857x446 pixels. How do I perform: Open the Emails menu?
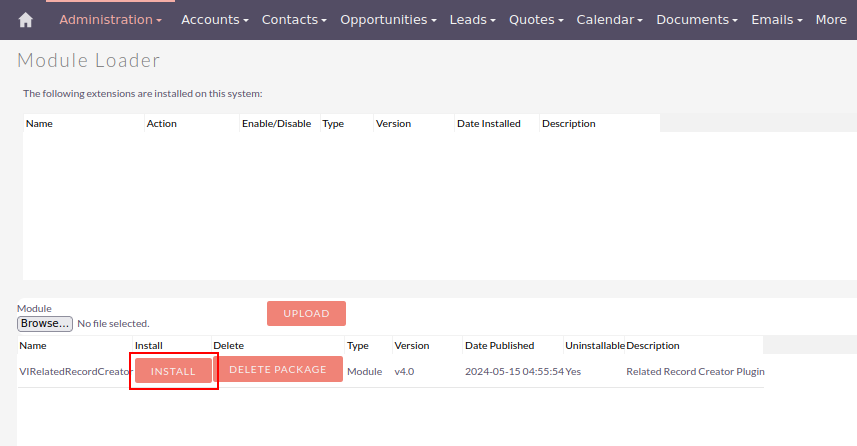[x=777, y=20]
